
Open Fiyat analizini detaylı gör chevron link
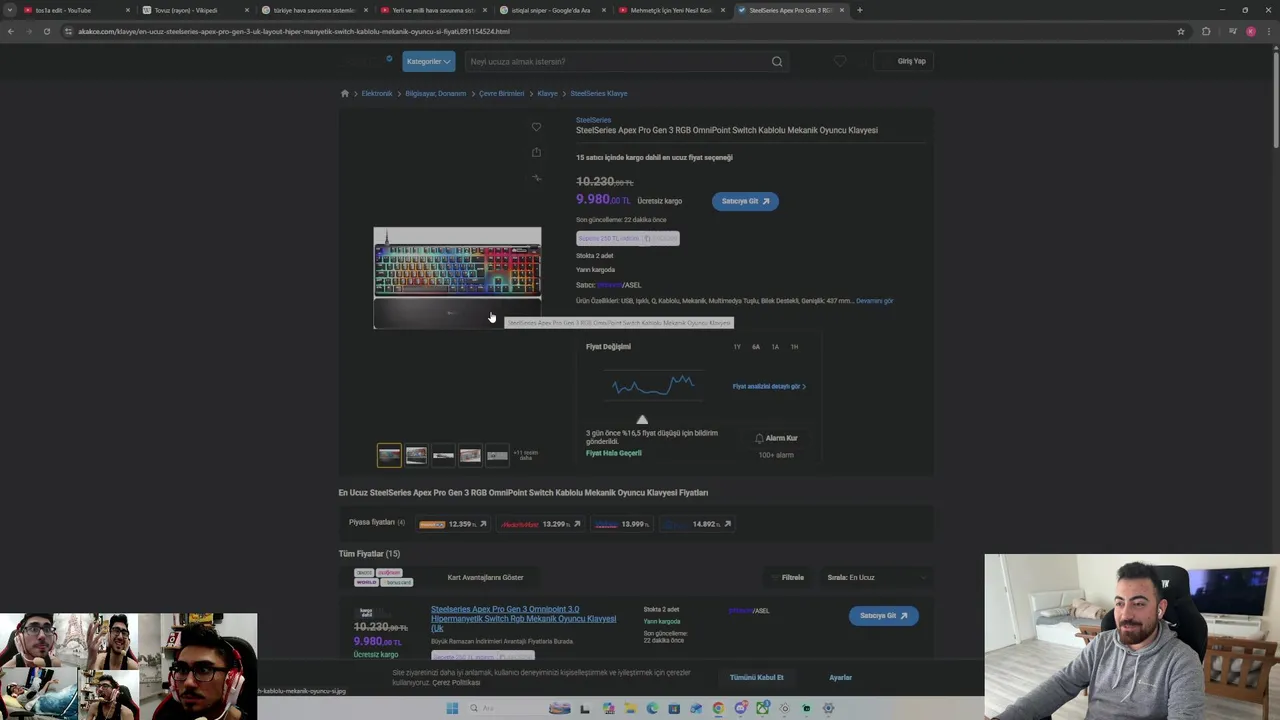click(x=769, y=386)
